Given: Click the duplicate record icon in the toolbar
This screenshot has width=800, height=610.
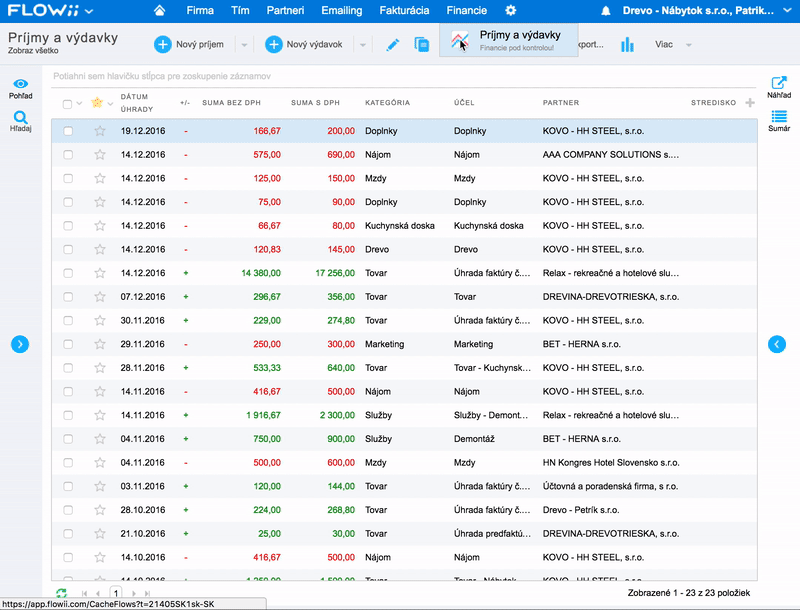Looking at the screenshot, I should (421, 44).
